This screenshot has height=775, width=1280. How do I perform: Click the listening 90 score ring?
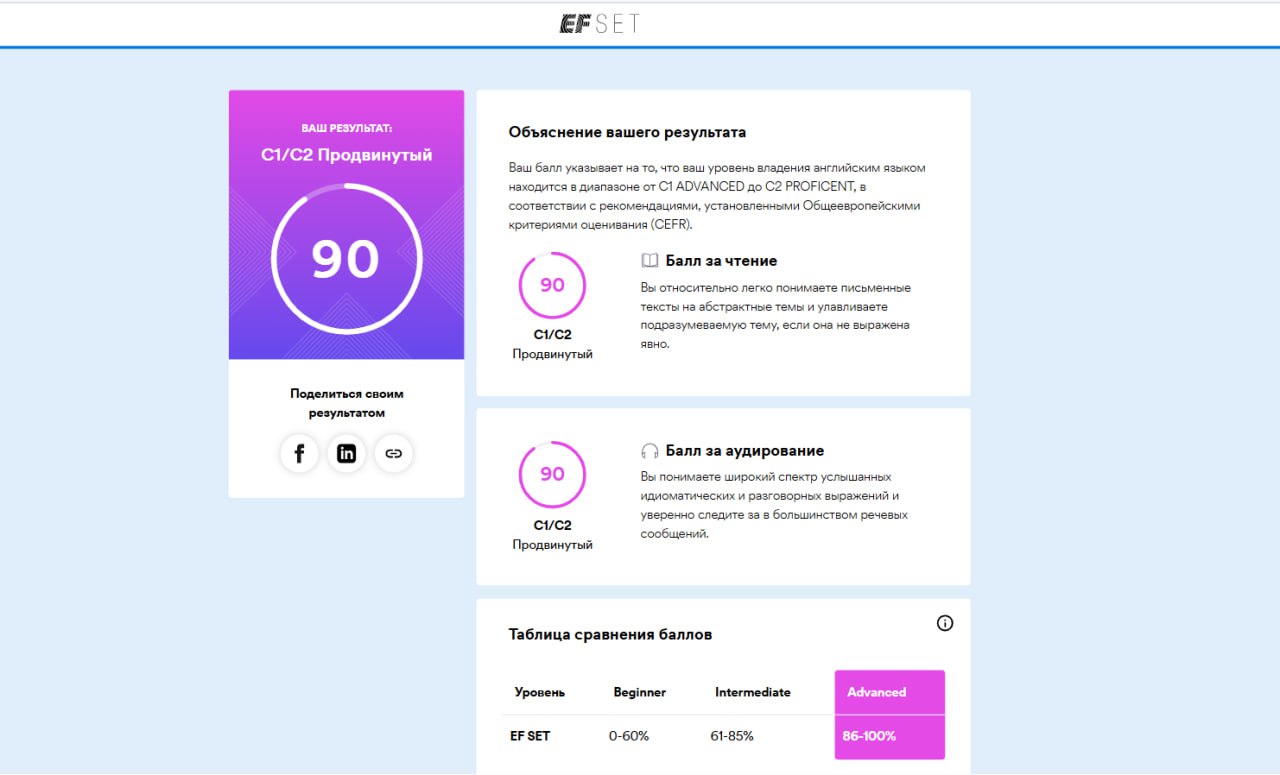552,474
